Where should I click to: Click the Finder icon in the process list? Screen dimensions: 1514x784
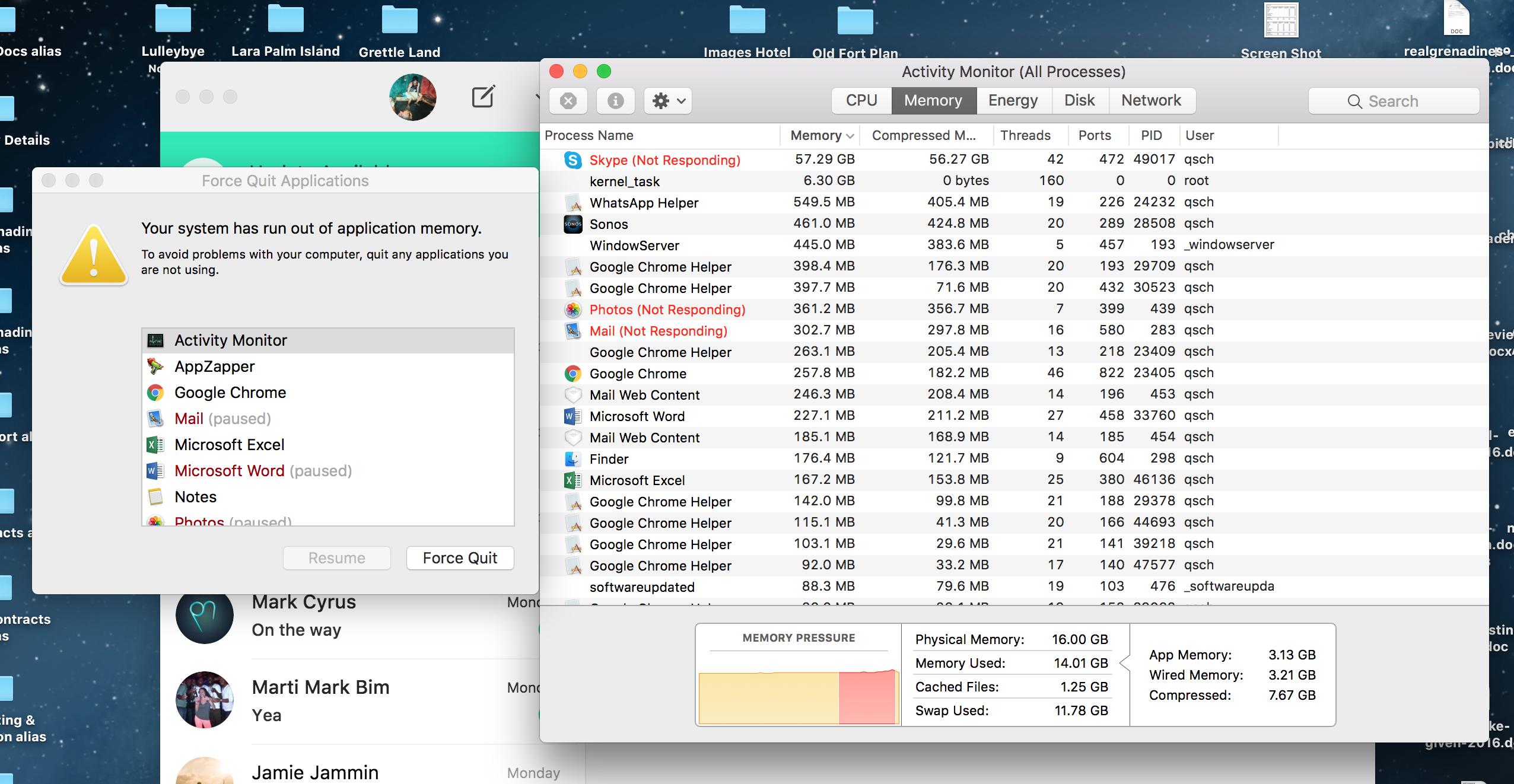pos(572,459)
